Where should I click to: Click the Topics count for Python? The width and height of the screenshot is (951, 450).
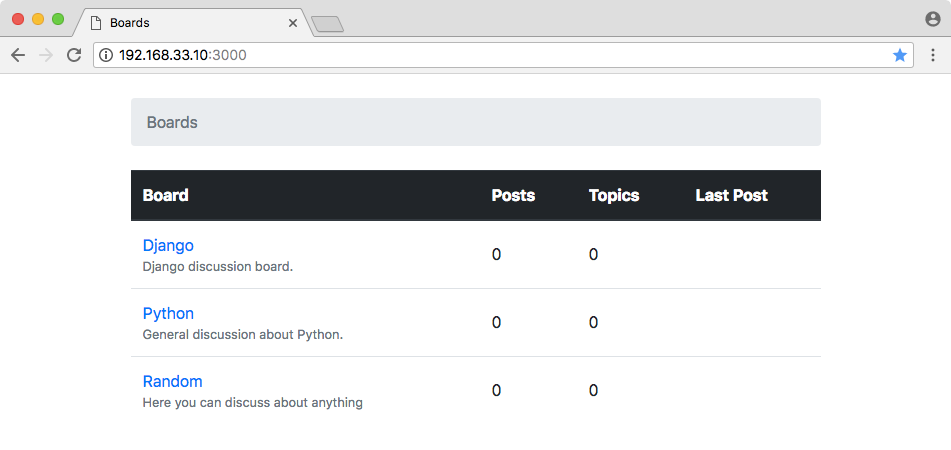593,322
